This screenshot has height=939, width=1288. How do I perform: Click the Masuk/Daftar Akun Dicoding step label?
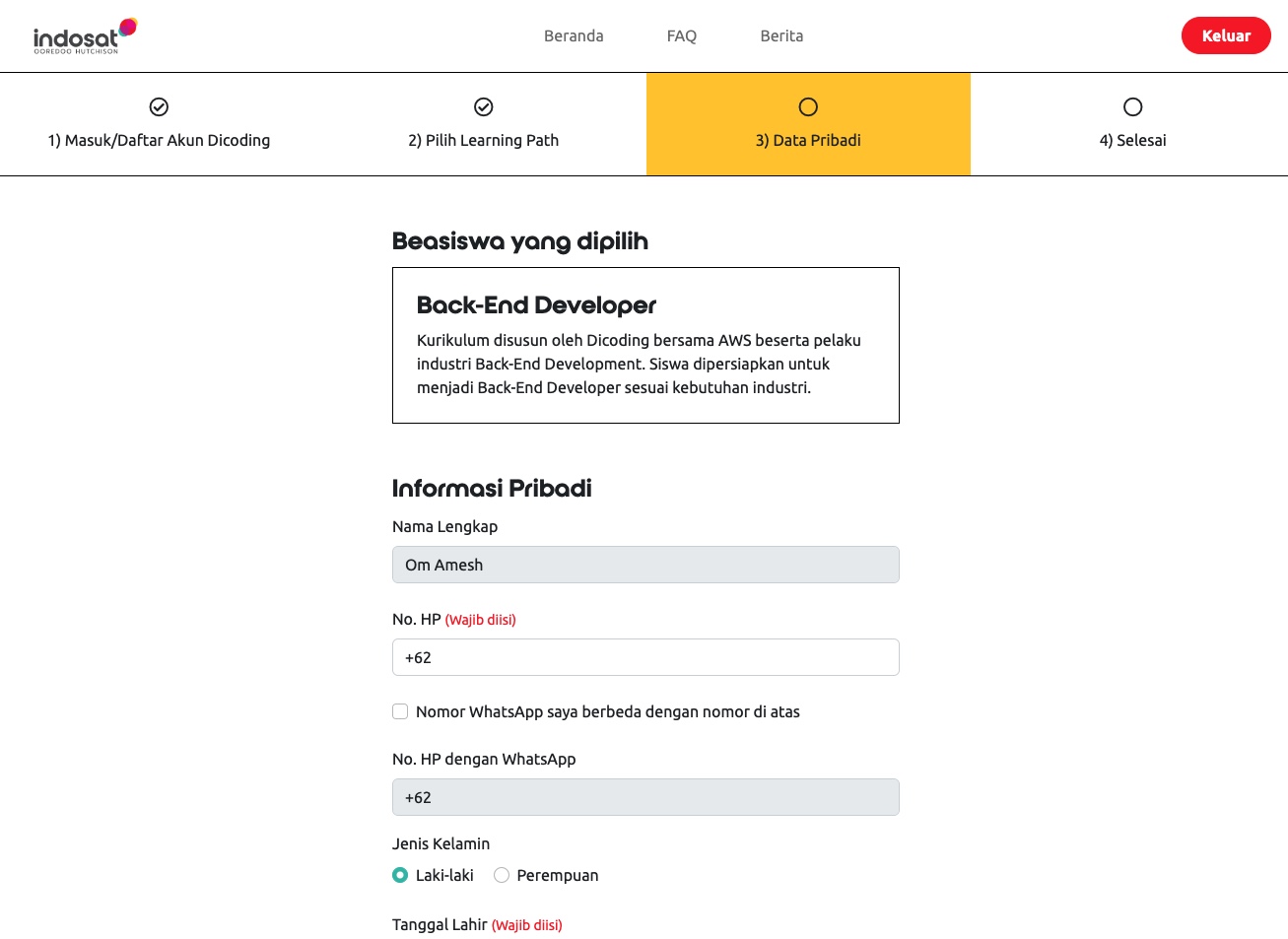[159, 140]
